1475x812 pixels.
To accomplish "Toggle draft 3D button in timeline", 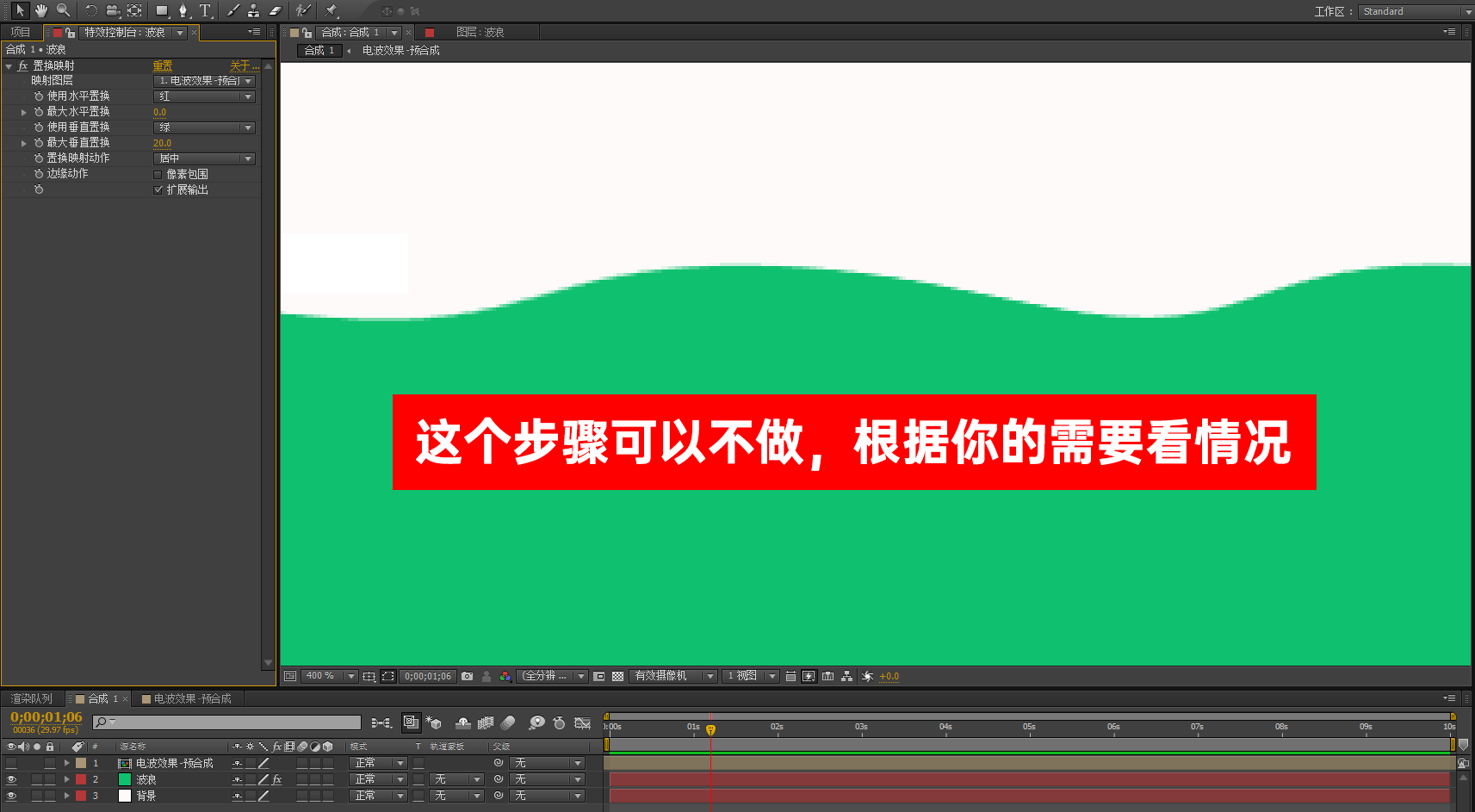I will 433,723.
